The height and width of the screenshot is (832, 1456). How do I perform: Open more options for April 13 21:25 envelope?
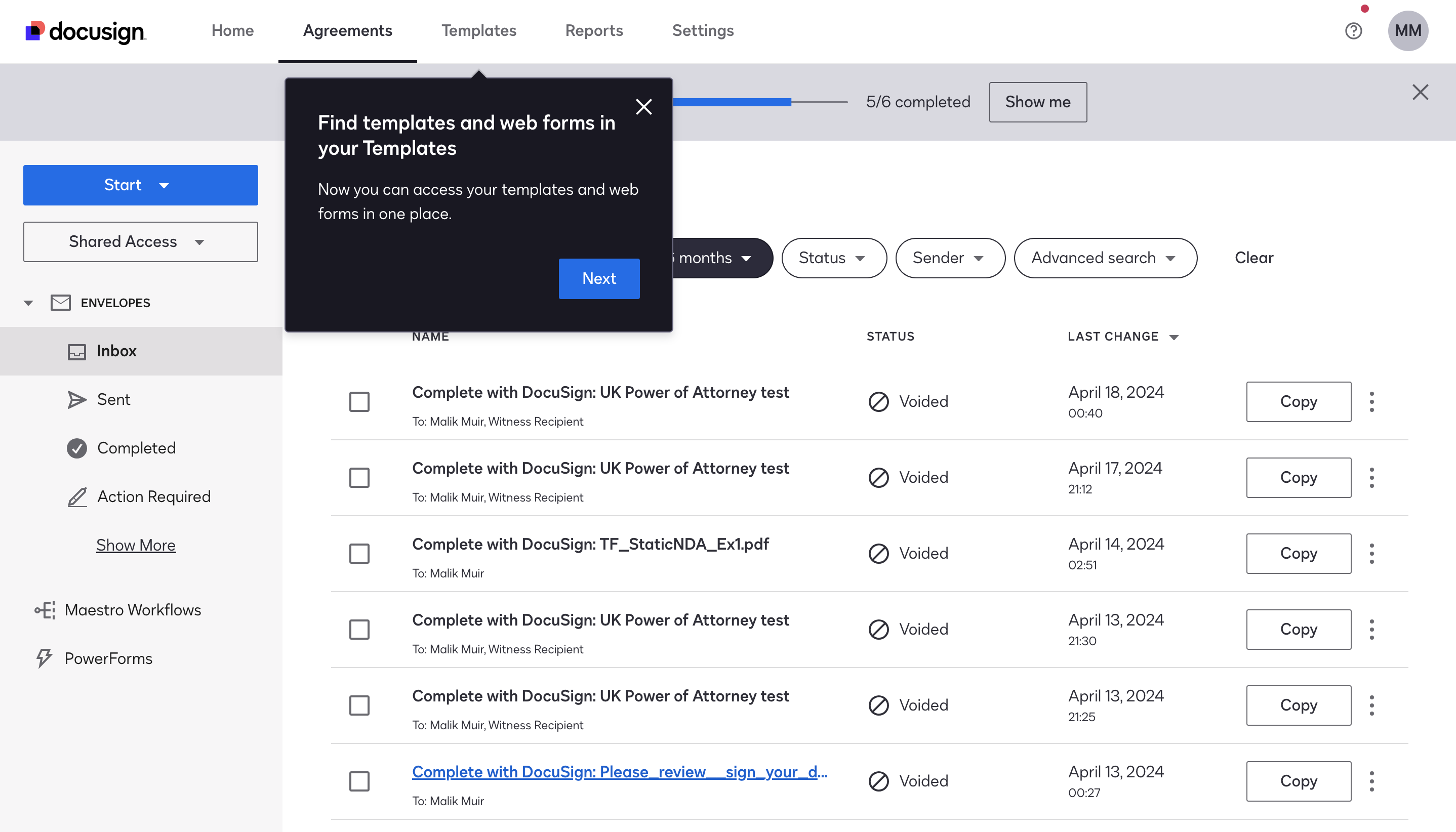1371,705
